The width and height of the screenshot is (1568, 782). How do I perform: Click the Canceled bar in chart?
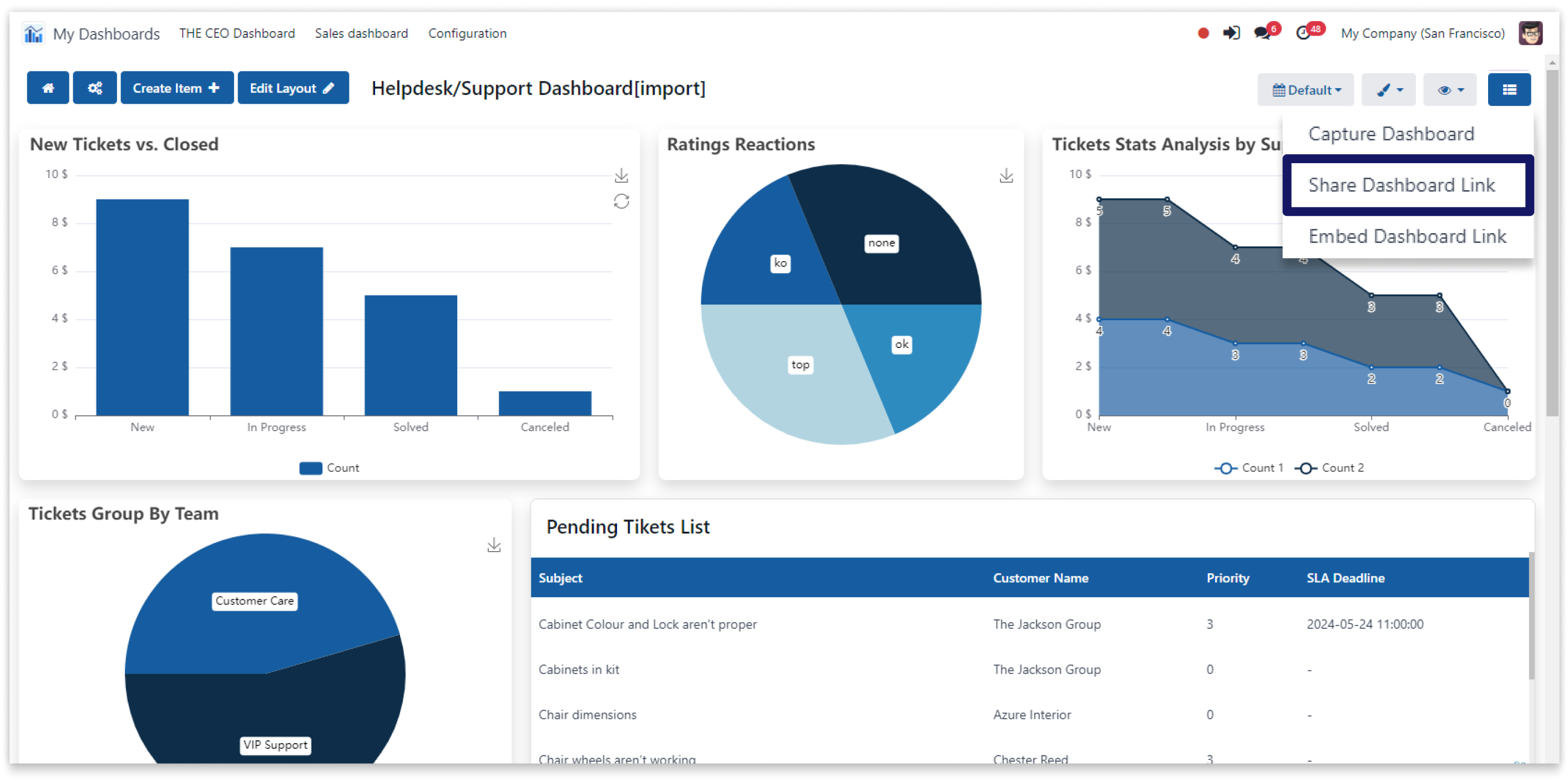pos(545,403)
